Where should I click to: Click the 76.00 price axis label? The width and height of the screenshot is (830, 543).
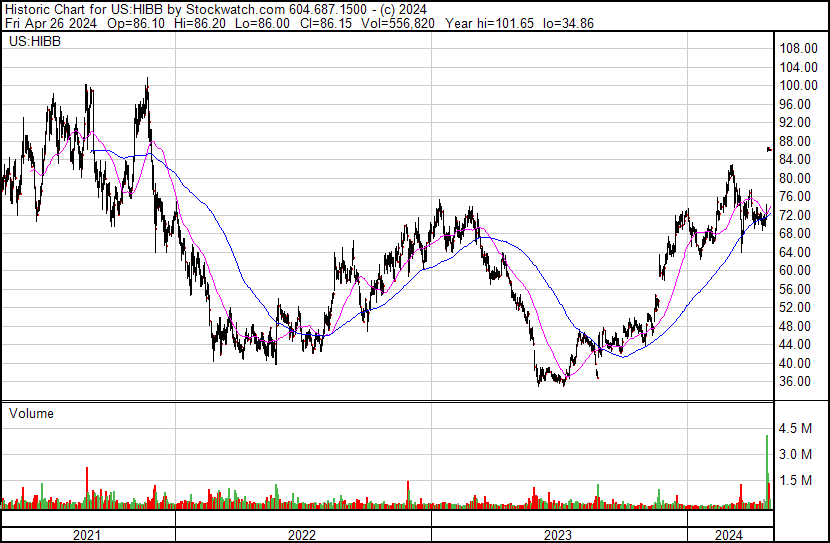click(795, 196)
